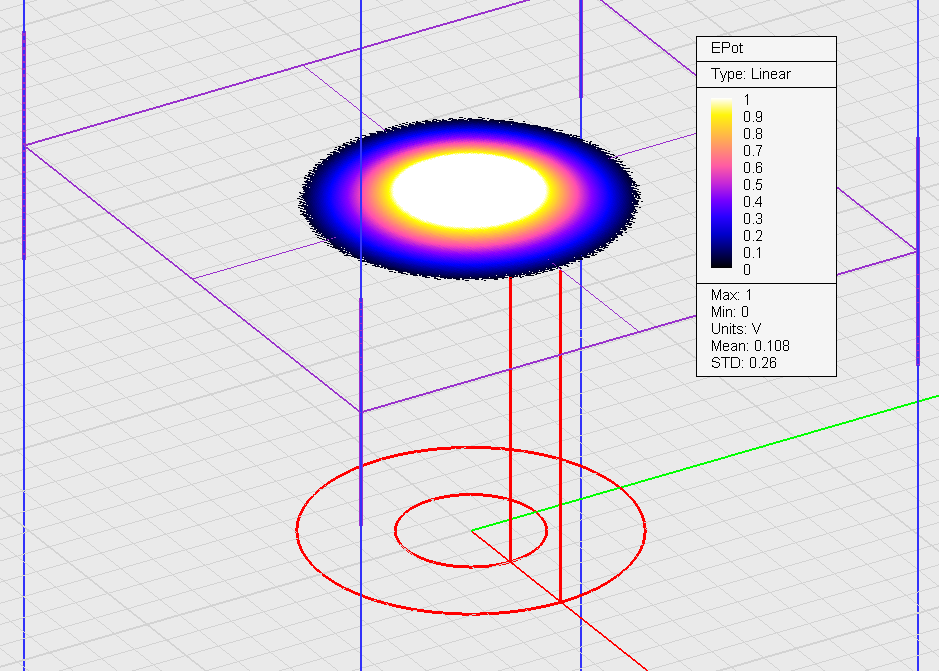The width and height of the screenshot is (939, 671).
Task: Click the dark blue outer rim of disc
Action: (318, 198)
